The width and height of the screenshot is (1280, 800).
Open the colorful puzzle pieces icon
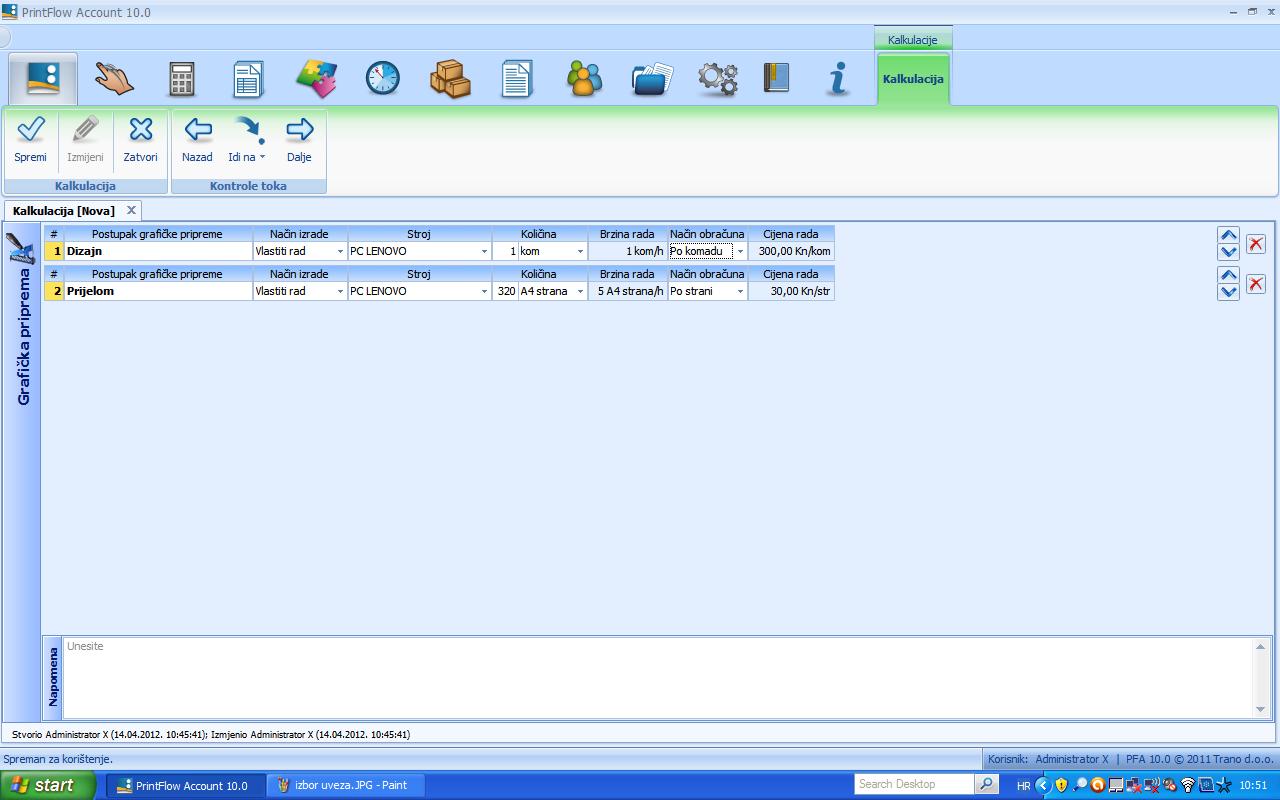[x=316, y=78]
